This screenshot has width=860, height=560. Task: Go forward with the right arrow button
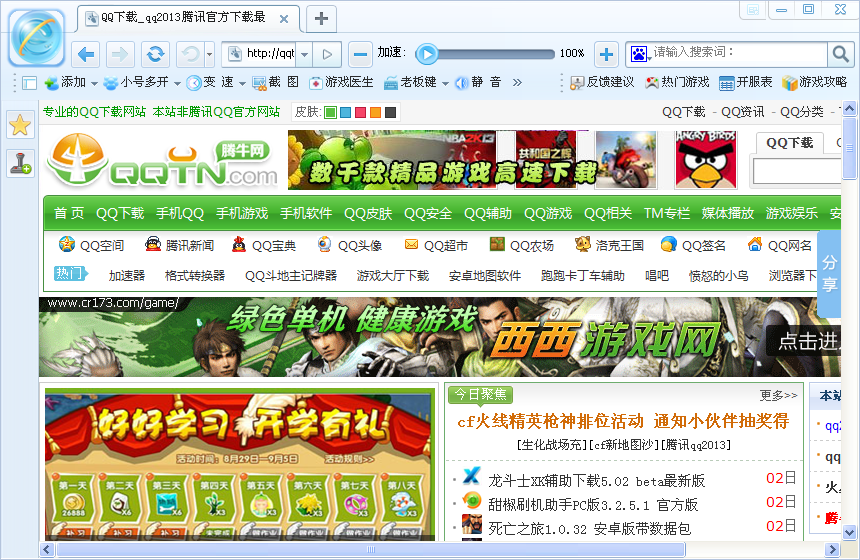coord(120,54)
